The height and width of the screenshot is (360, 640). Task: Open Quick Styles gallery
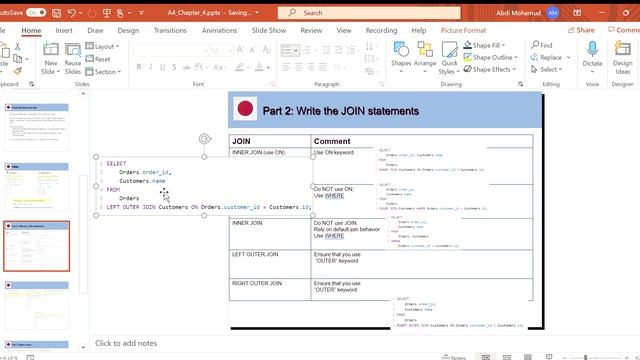pos(449,58)
